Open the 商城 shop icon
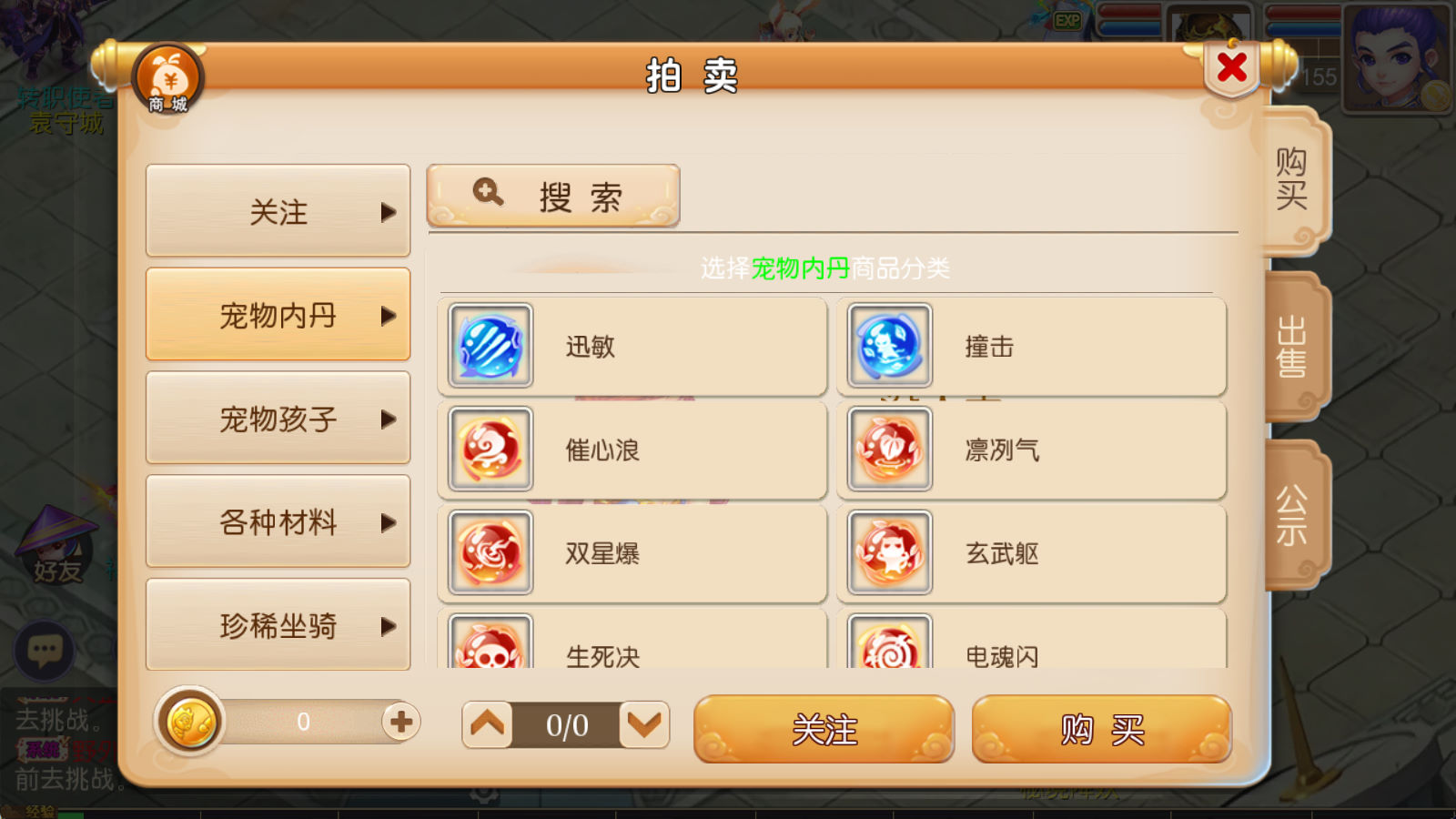 pos(168,79)
